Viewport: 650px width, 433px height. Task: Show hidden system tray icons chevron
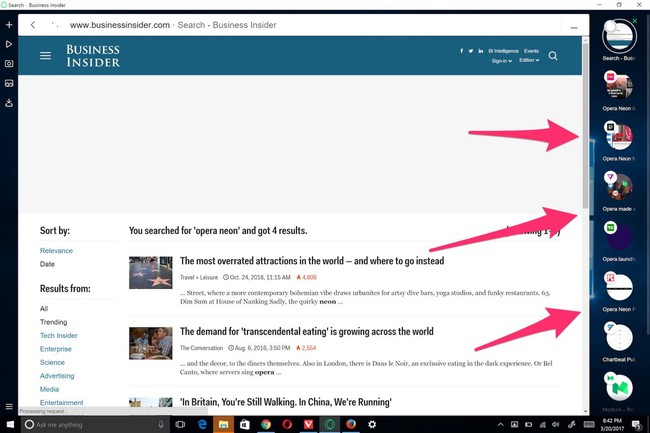(500, 424)
